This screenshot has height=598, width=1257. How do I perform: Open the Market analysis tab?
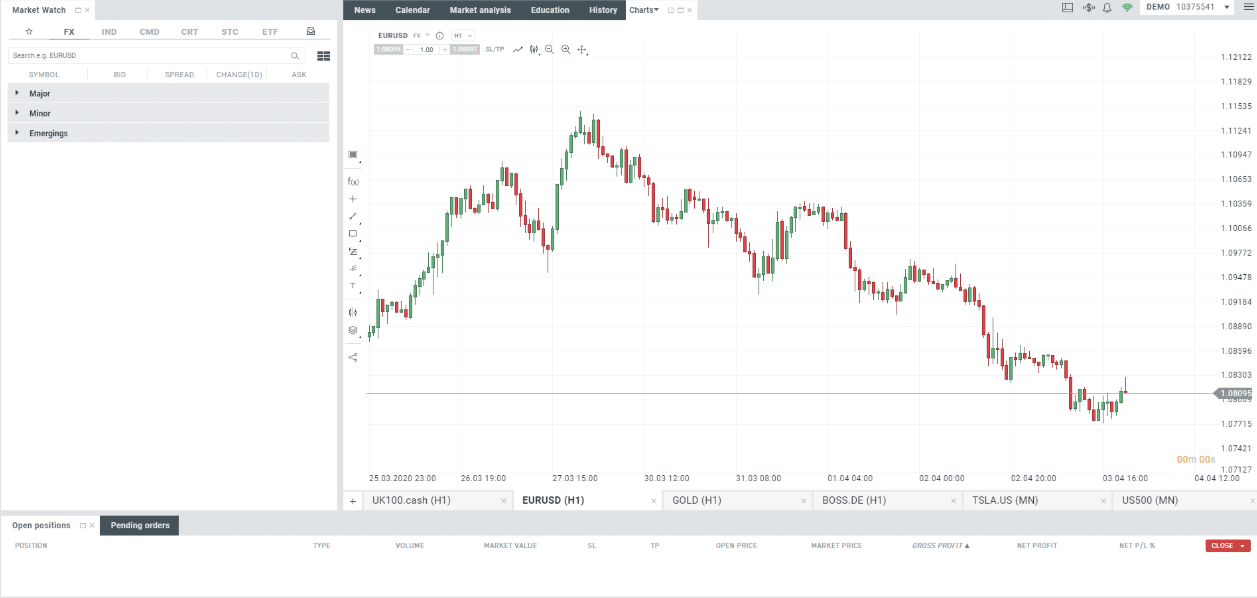click(480, 10)
